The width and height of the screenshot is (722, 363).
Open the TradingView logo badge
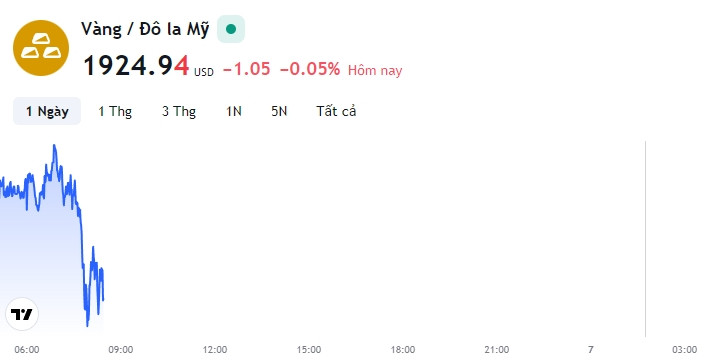coord(22,314)
